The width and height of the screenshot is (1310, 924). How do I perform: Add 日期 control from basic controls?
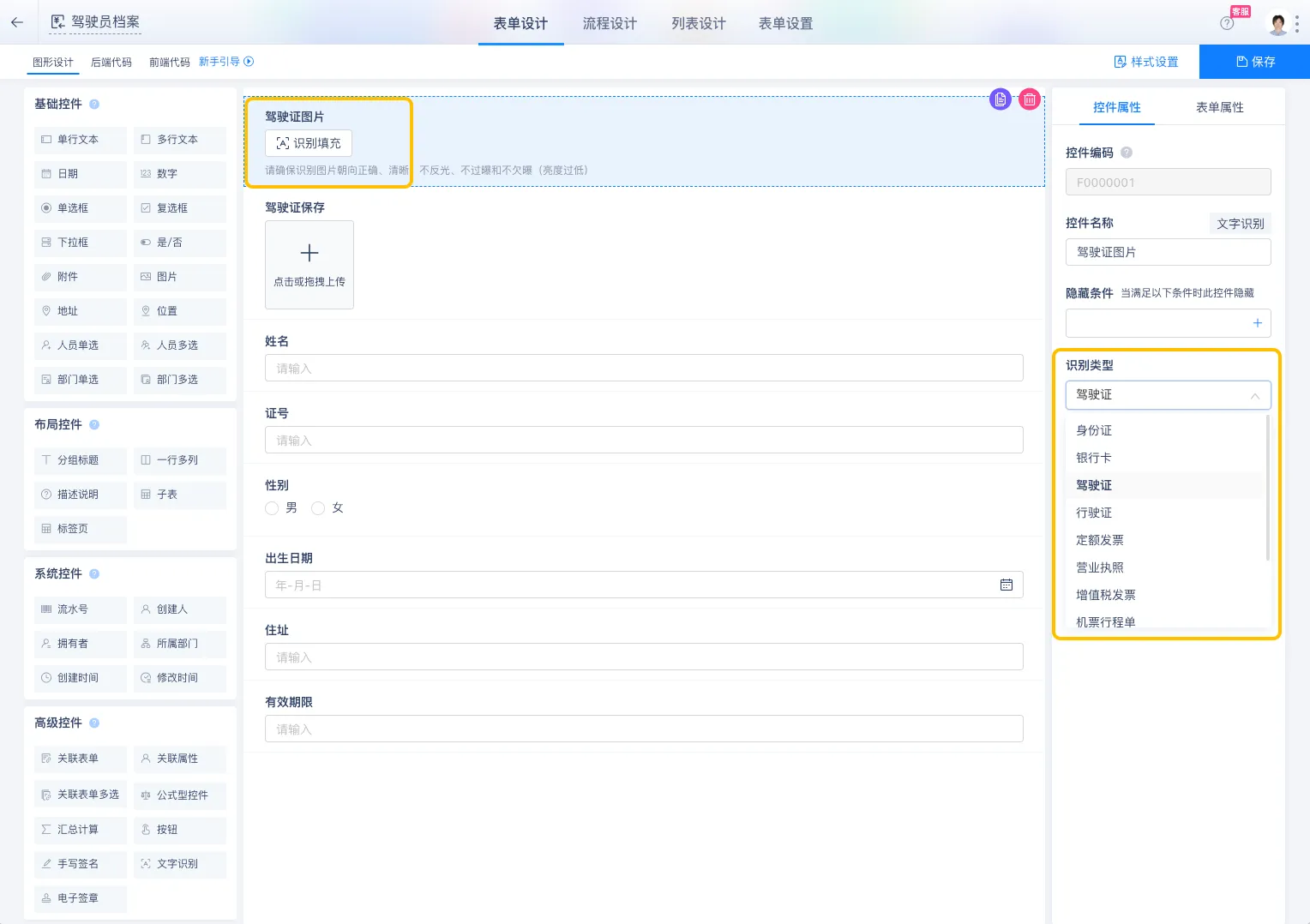click(81, 174)
